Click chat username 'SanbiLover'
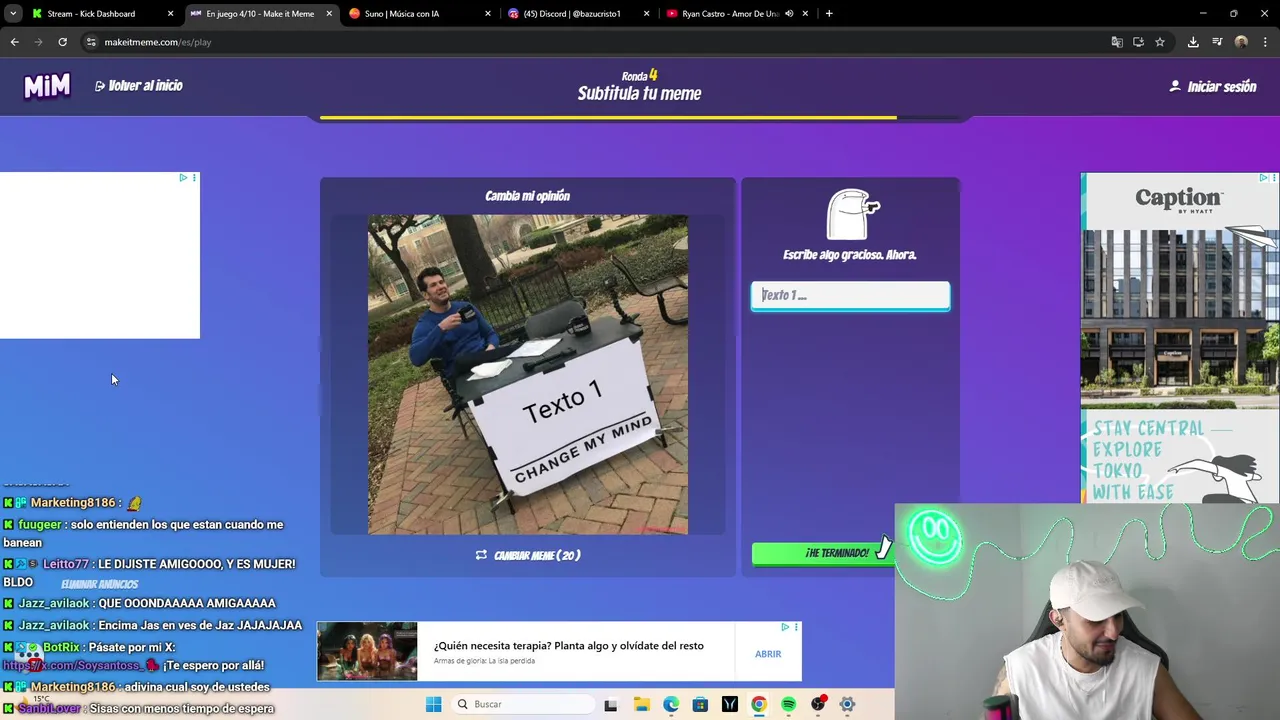This screenshot has height=720, width=1280. [x=49, y=709]
